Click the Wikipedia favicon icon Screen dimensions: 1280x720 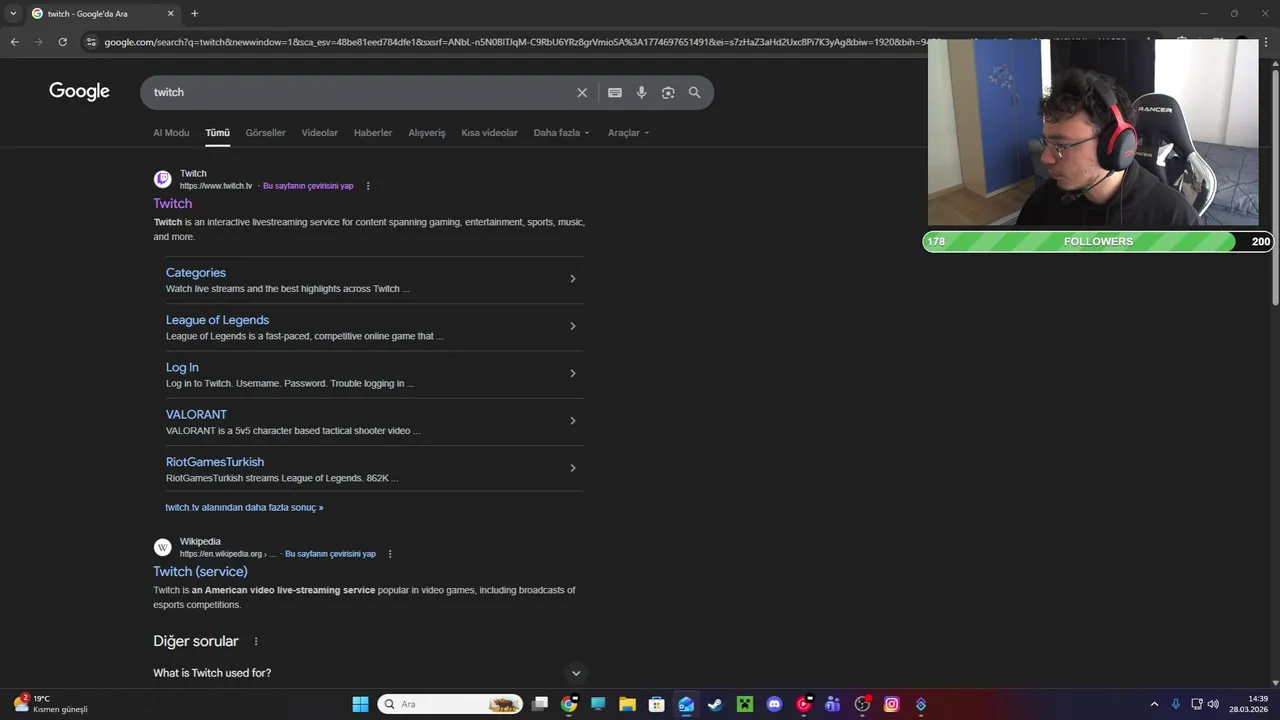(x=162, y=547)
